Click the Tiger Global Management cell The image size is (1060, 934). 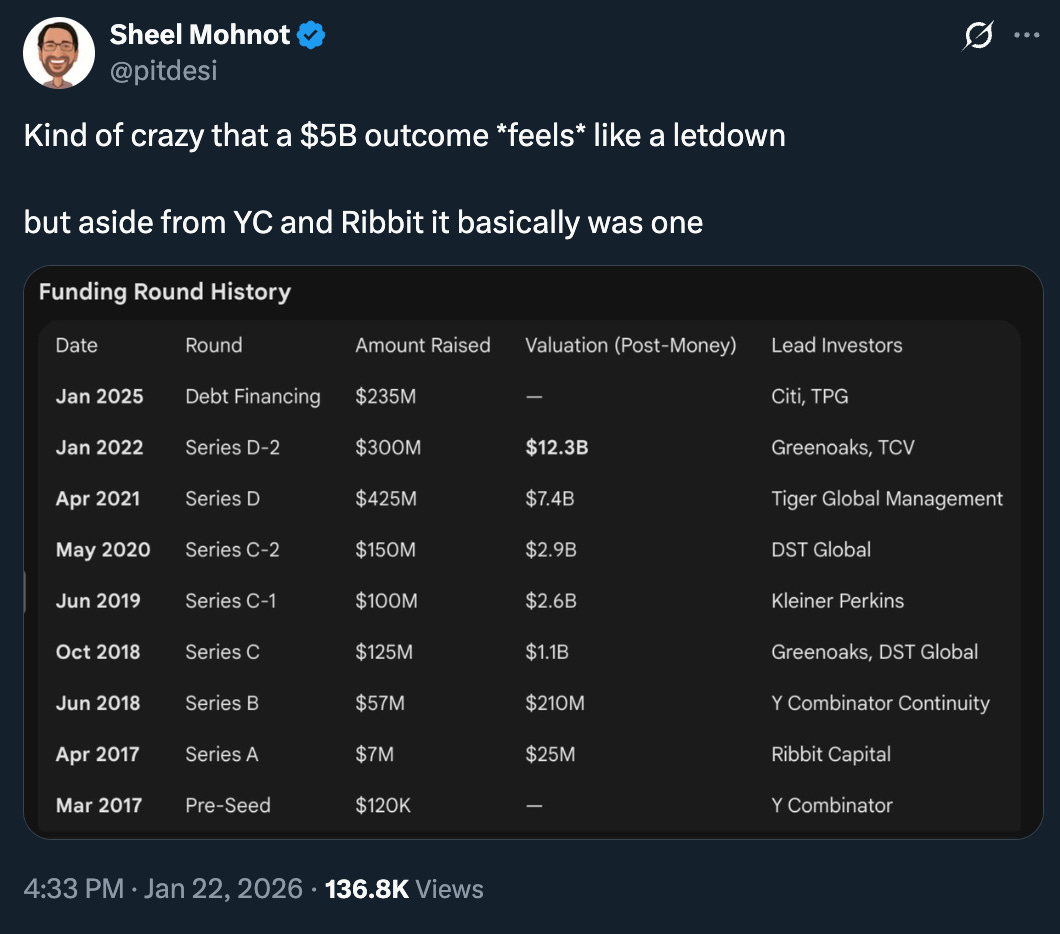(x=887, y=499)
